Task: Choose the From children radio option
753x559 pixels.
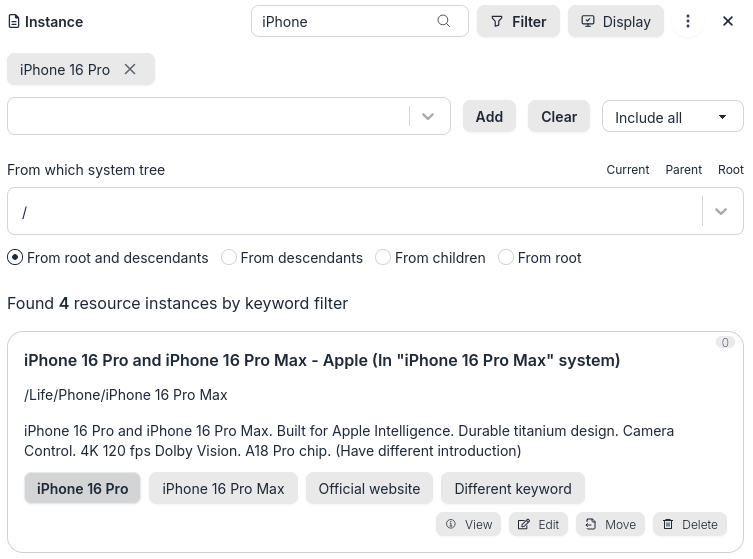Action: tap(383, 257)
